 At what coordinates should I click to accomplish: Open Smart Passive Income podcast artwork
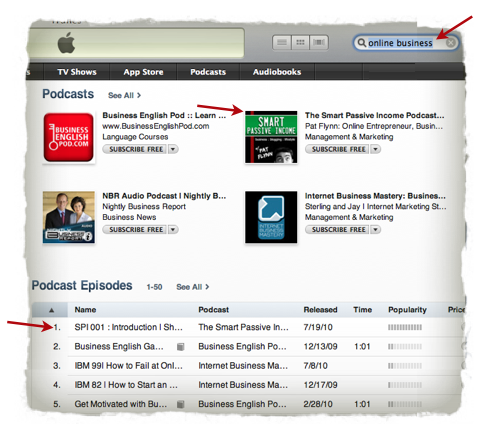[x=271, y=137]
